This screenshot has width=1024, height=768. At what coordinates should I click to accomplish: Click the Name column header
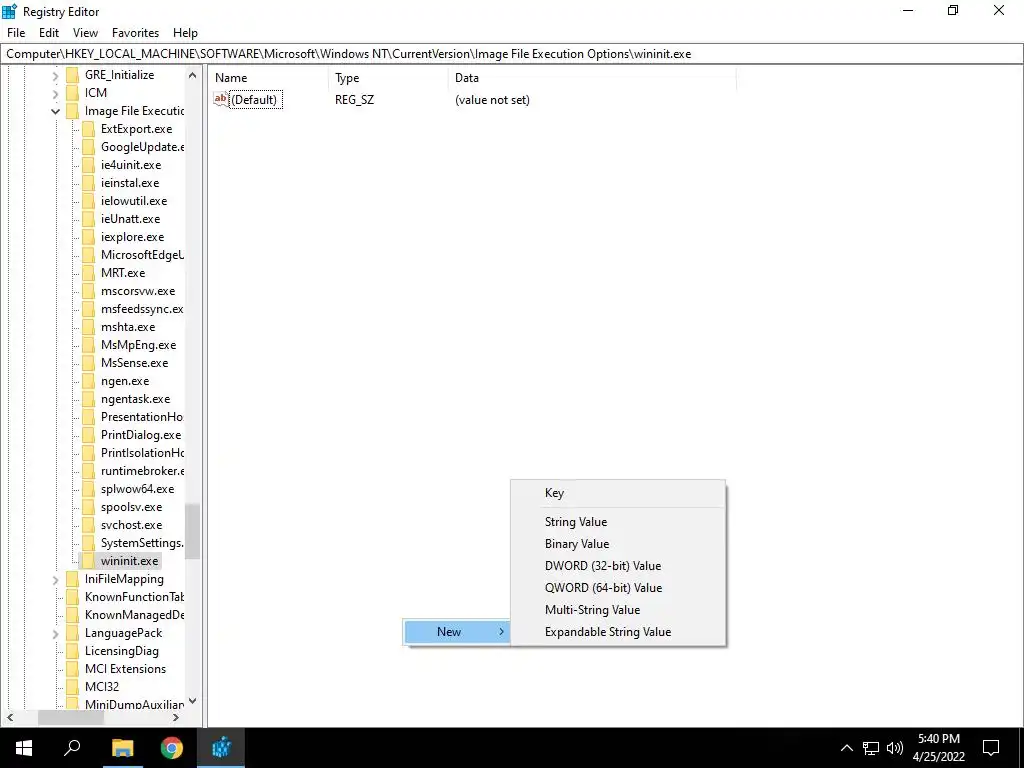[x=268, y=78]
